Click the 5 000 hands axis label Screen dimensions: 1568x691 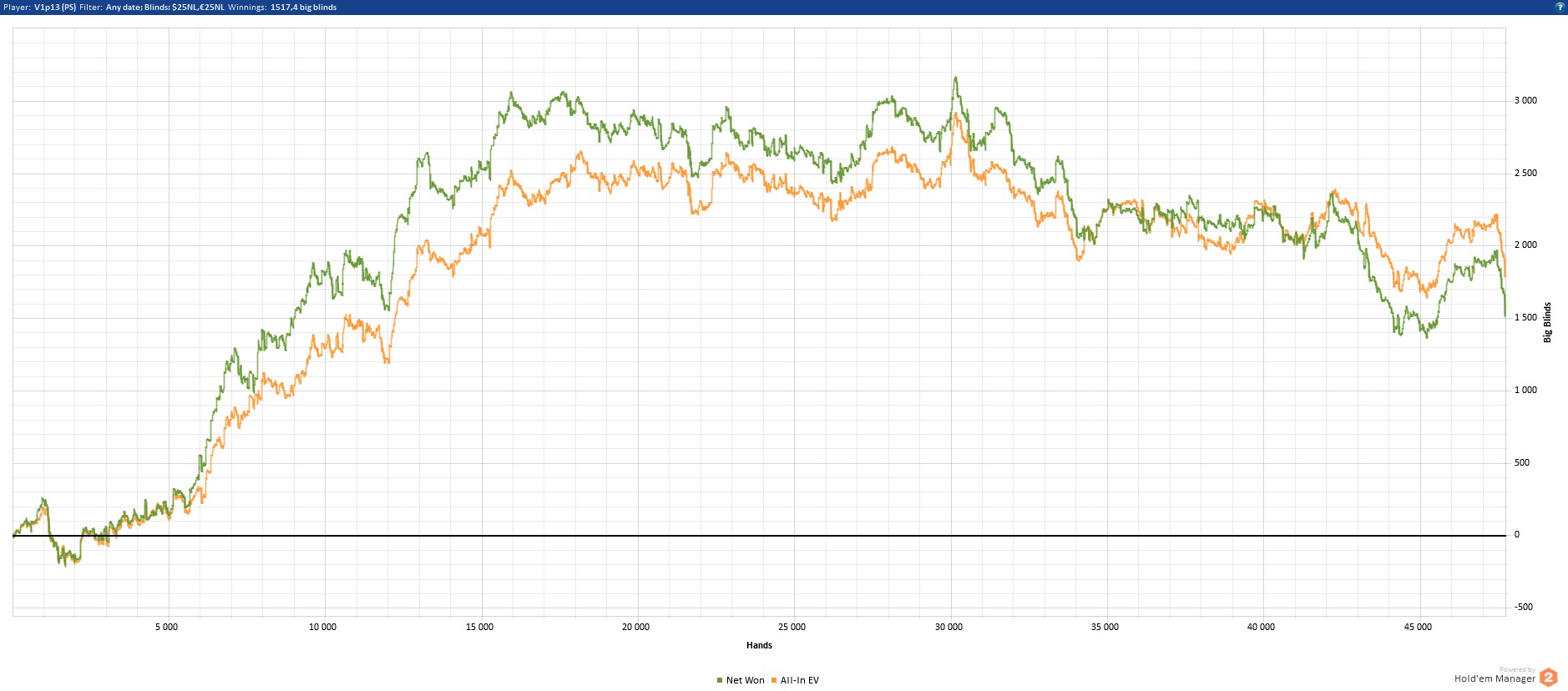point(166,627)
